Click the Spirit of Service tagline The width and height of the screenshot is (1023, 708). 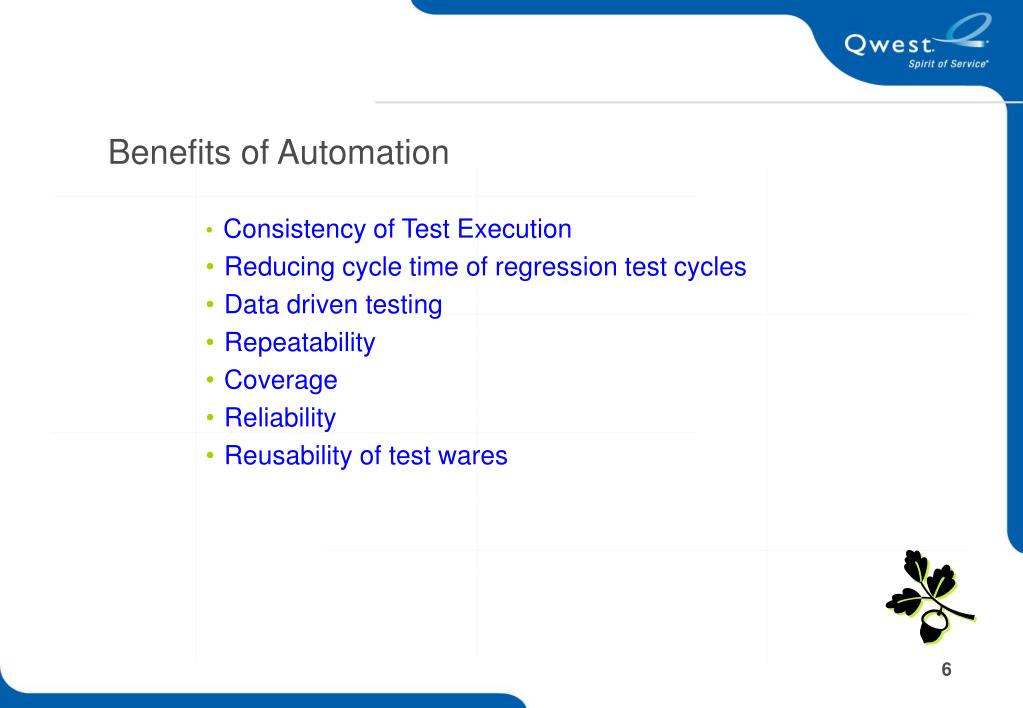948,63
